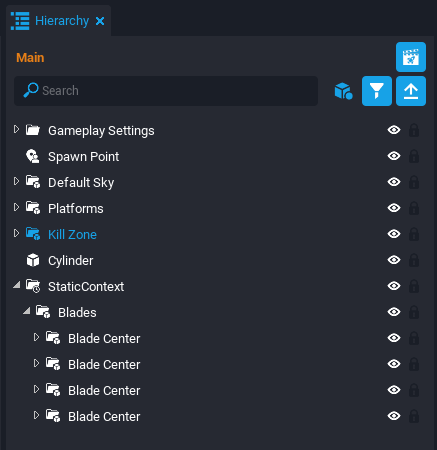Click the filter funnel icon button
Image resolution: width=437 pixels, height=450 pixels.
tap(377, 91)
